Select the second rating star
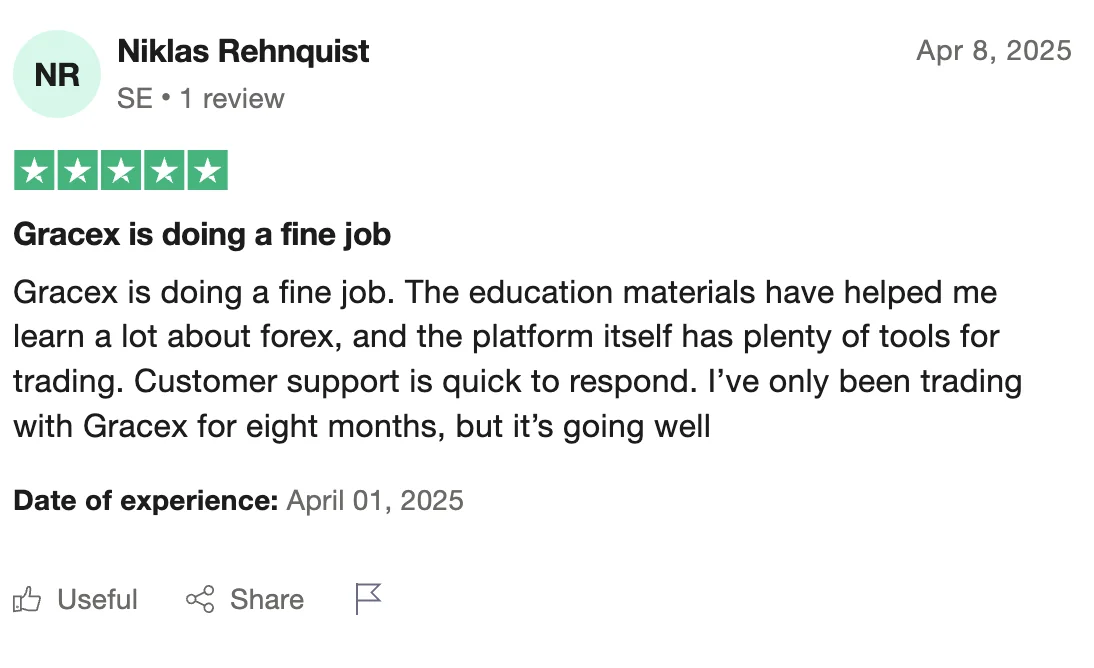This screenshot has width=1094, height=668. point(77,170)
